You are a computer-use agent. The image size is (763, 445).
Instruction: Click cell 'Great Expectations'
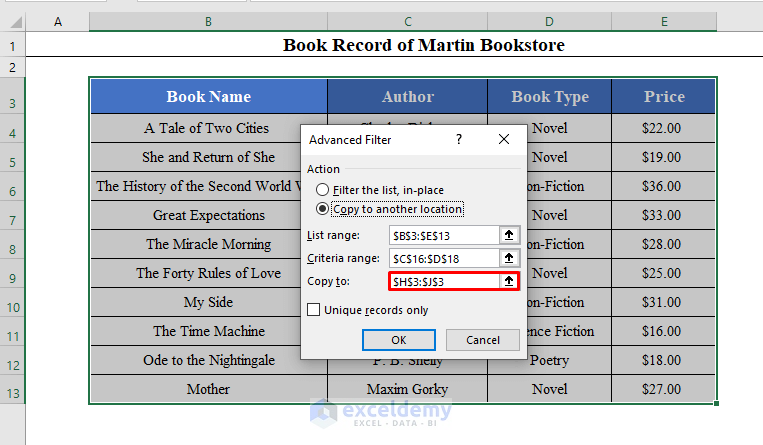(x=209, y=215)
